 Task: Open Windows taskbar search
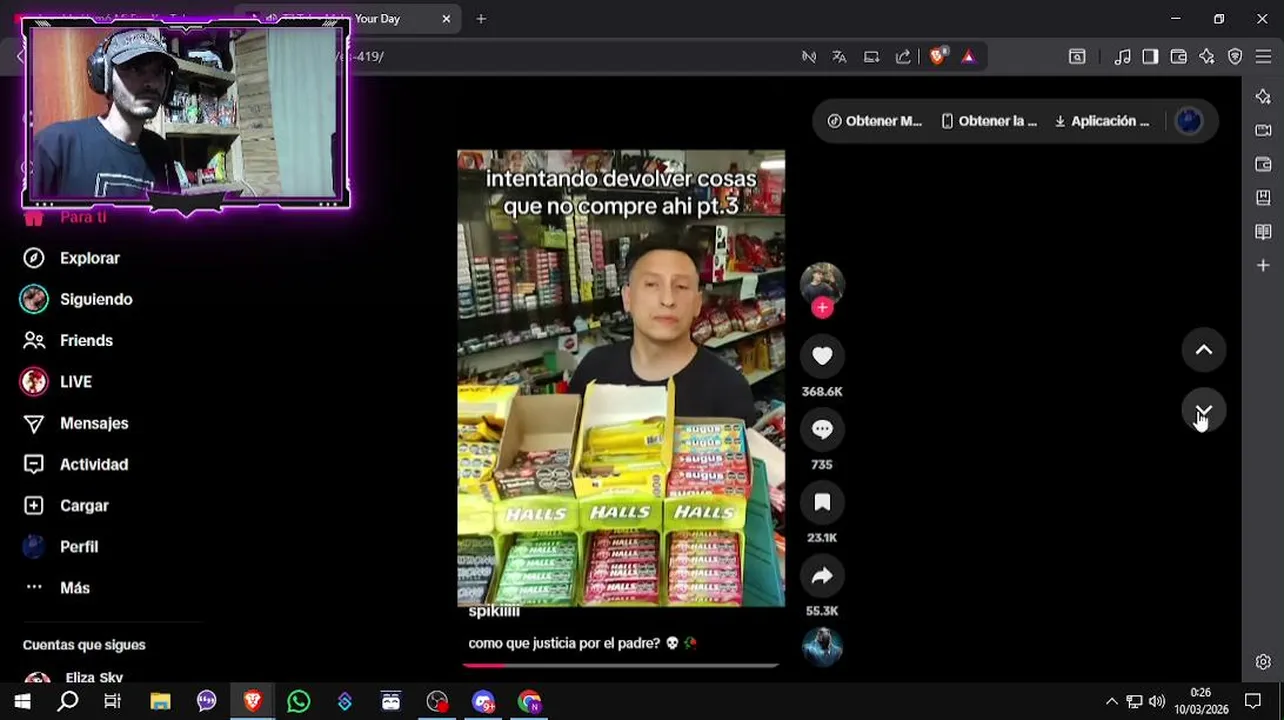(68, 702)
